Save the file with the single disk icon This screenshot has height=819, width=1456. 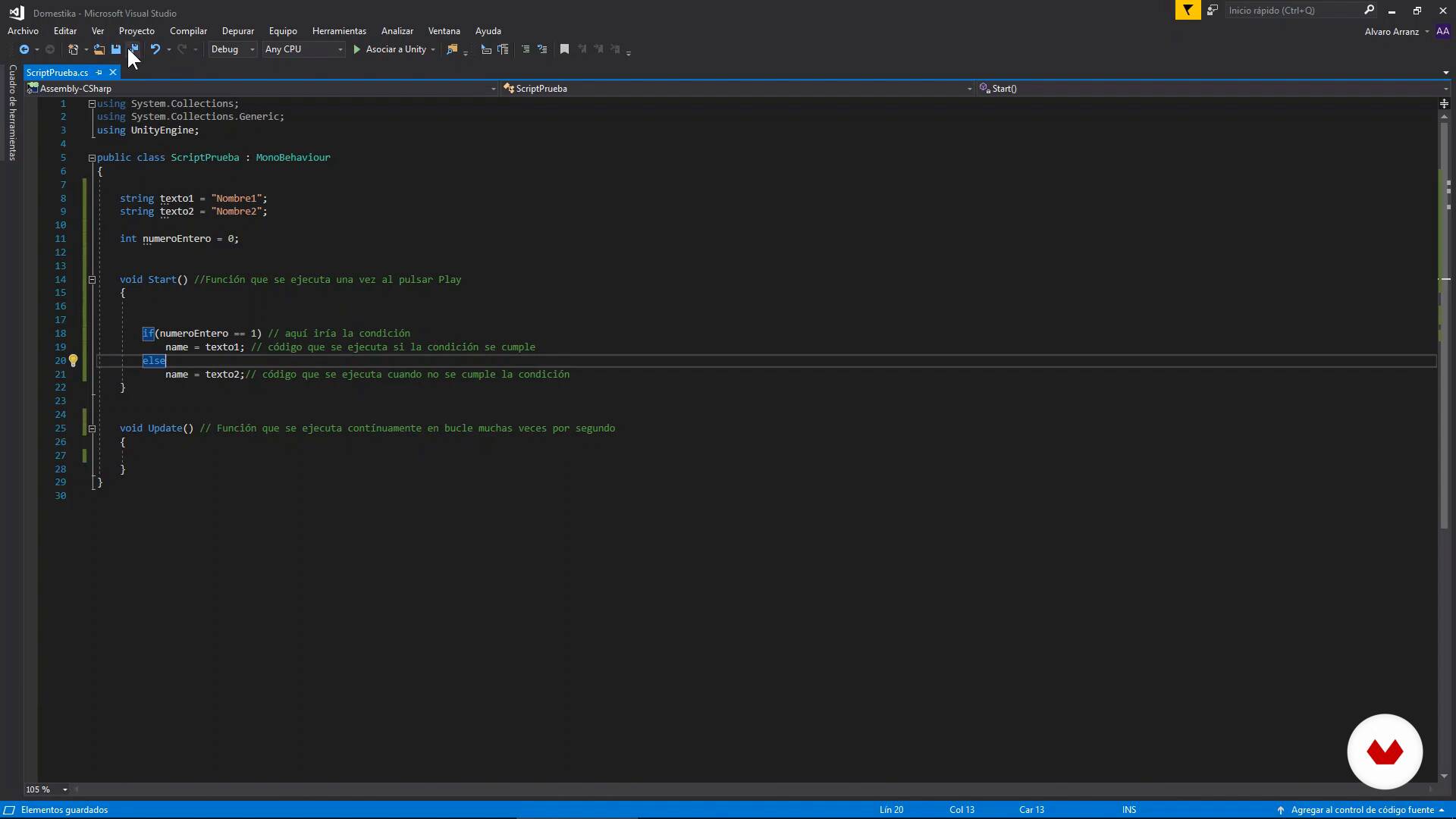coord(116,49)
